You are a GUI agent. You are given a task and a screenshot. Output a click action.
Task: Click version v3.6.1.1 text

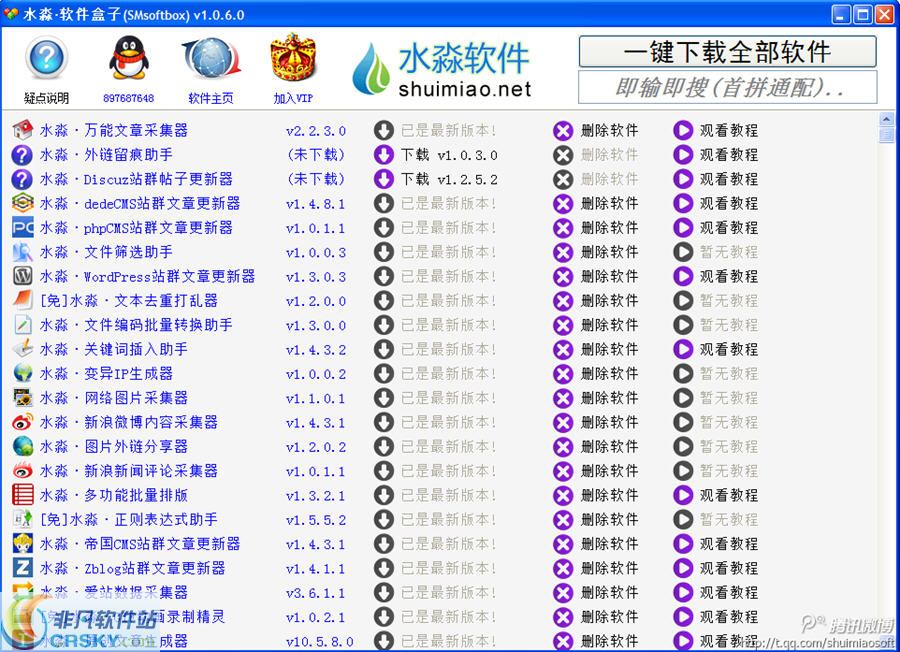pyautogui.click(x=316, y=593)
